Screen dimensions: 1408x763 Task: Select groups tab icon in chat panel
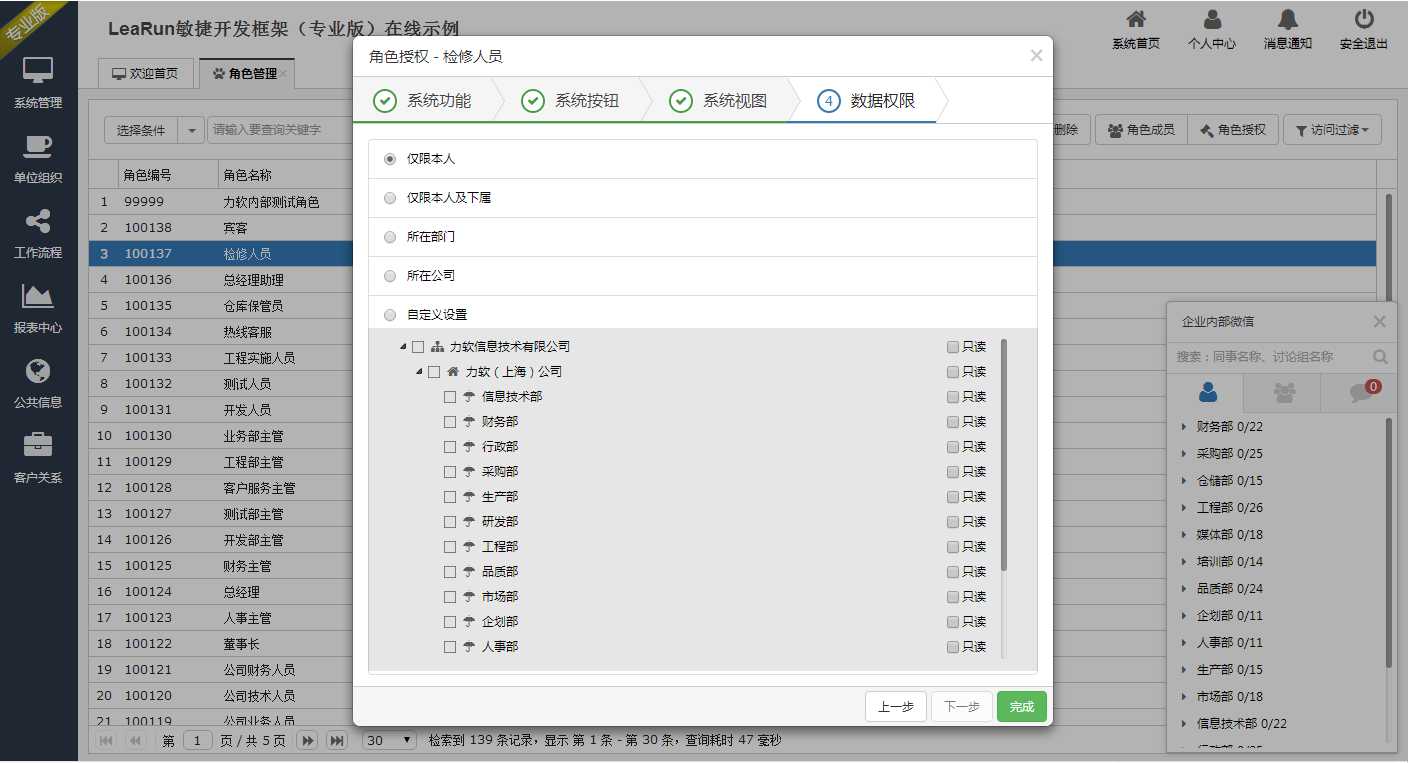coord(1284,393)
